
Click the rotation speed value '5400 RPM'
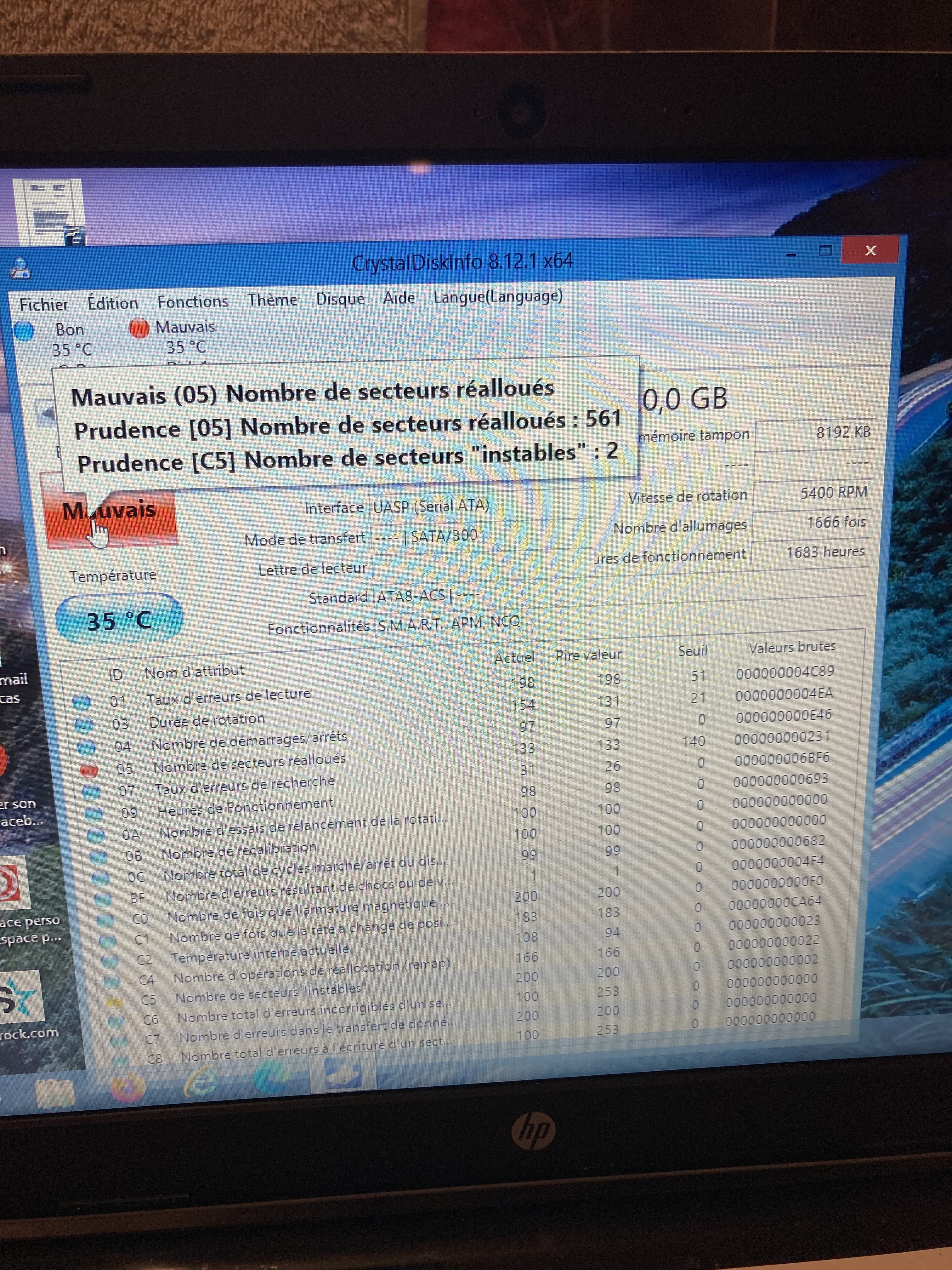(x=813, y=493)
